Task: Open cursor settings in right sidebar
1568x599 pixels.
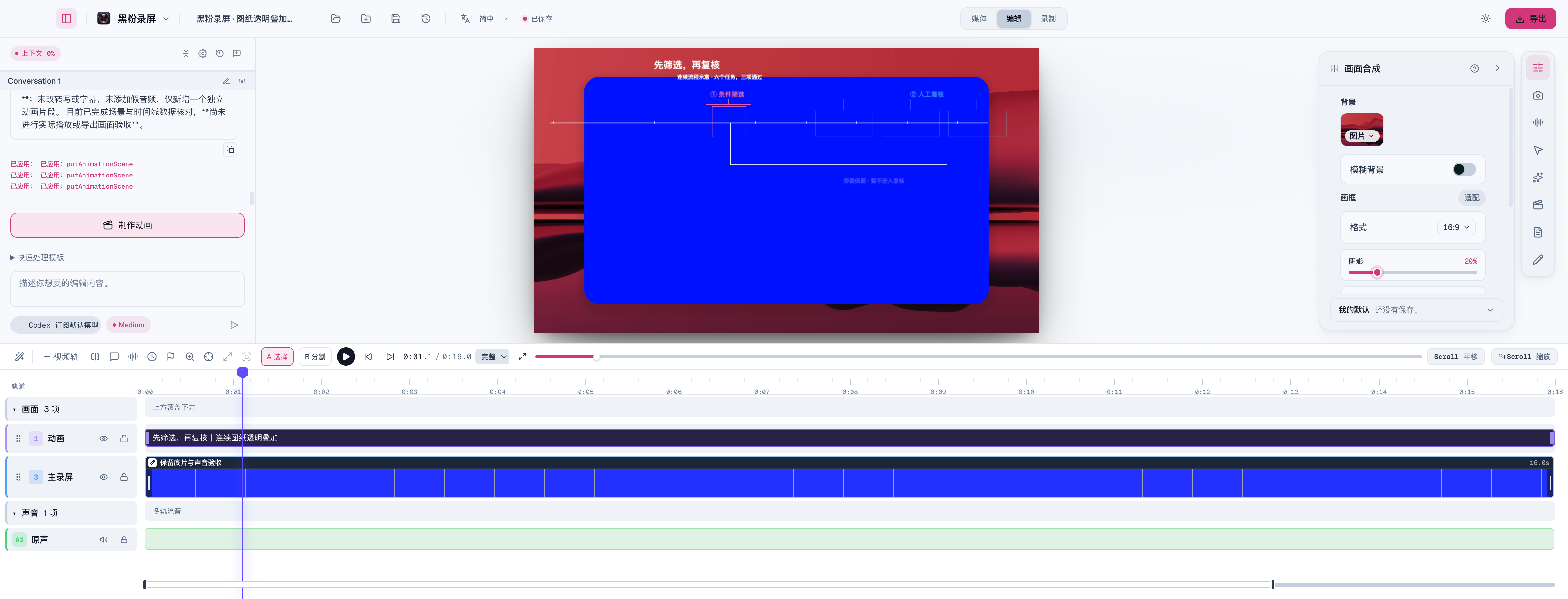Action: tap(1538, 150)
